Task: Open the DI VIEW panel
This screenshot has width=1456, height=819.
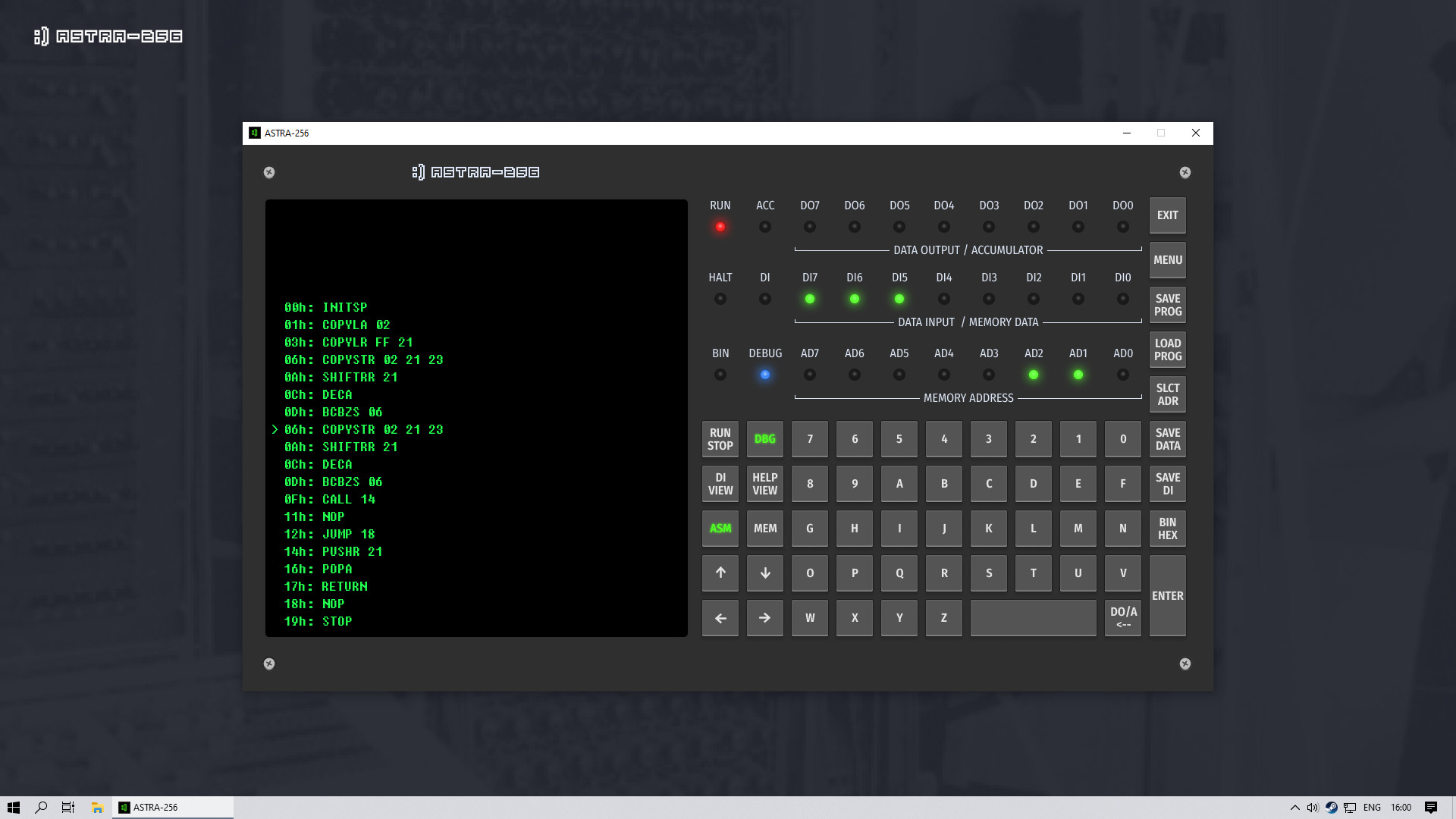Action: (720, 484)
